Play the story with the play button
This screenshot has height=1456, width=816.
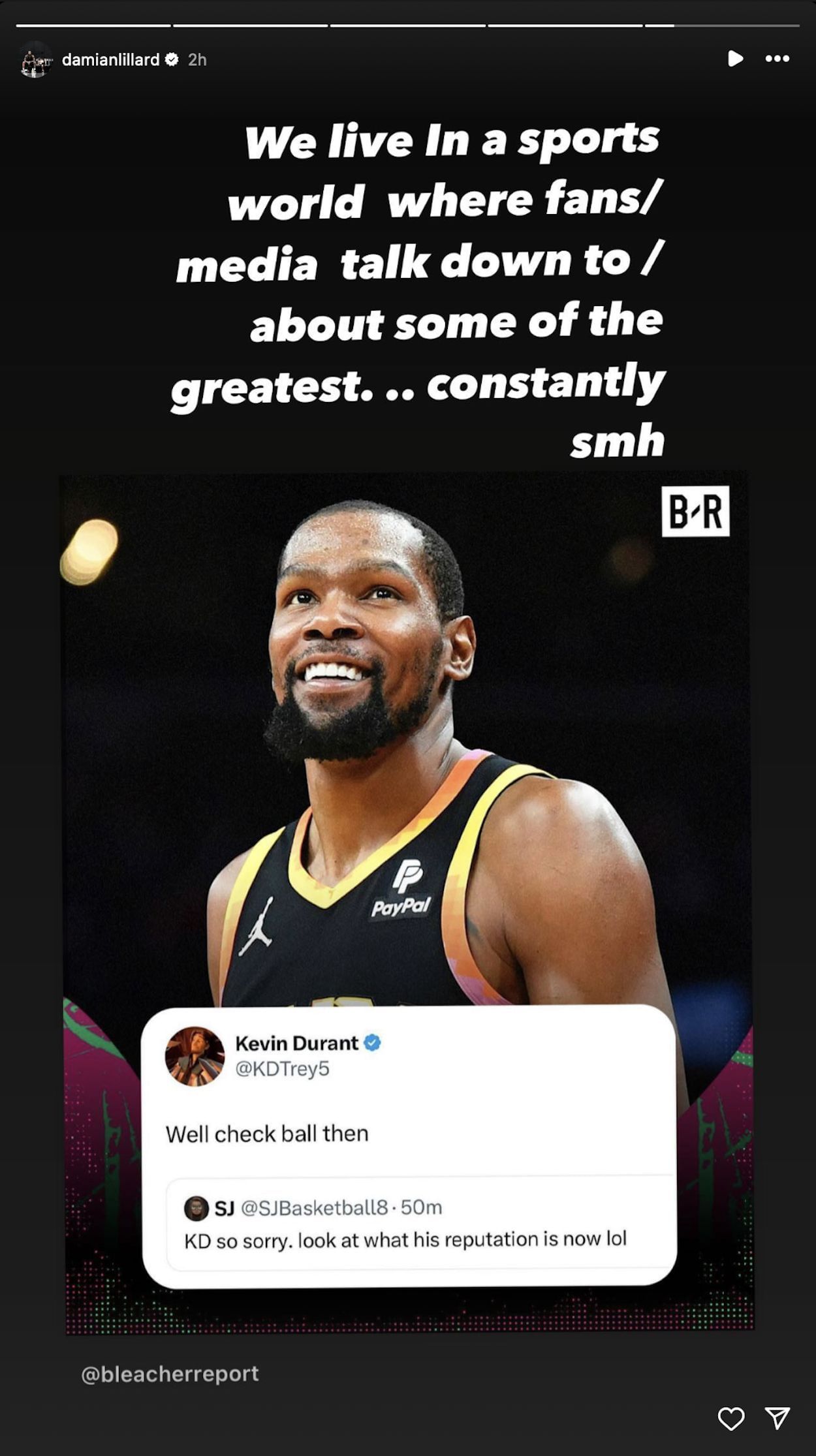pyautogui.click(x=735, y=59)
